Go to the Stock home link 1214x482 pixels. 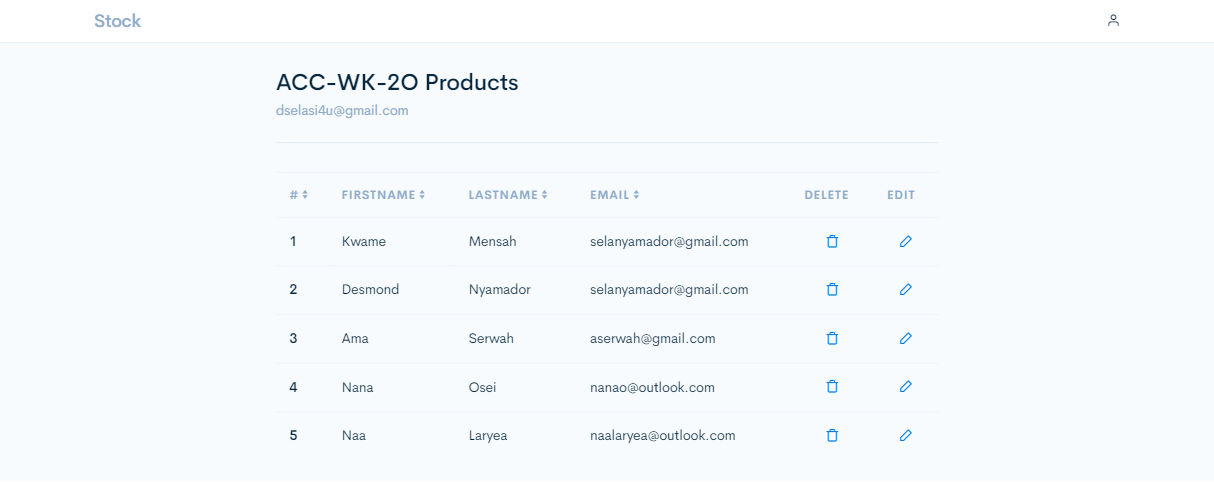pyautogui.click(x=117, y=21)
